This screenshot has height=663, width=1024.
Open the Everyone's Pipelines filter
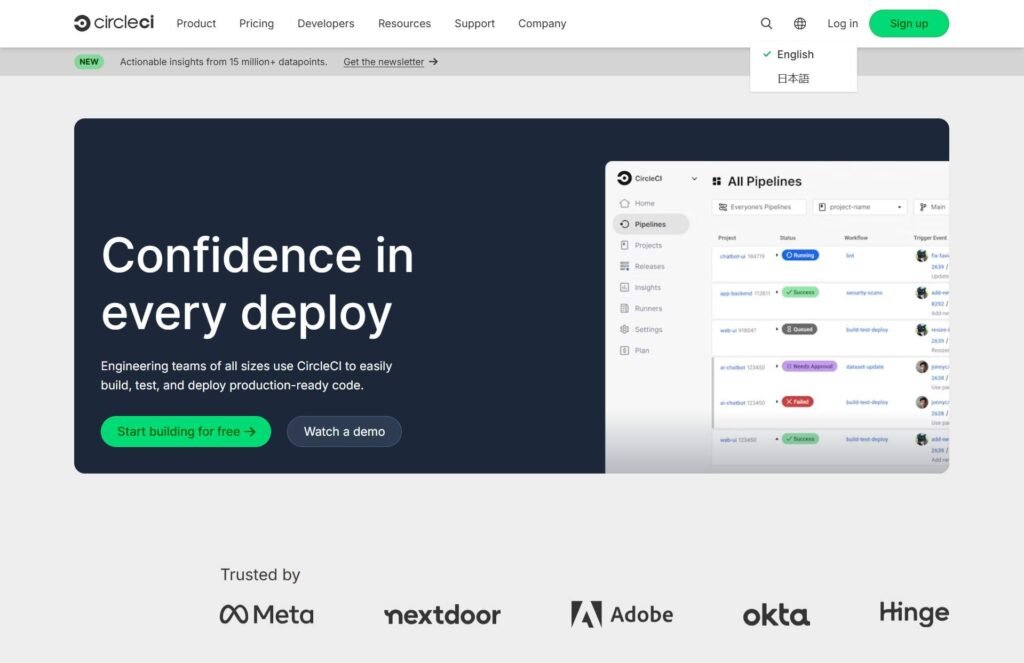[x=759, y=207]
